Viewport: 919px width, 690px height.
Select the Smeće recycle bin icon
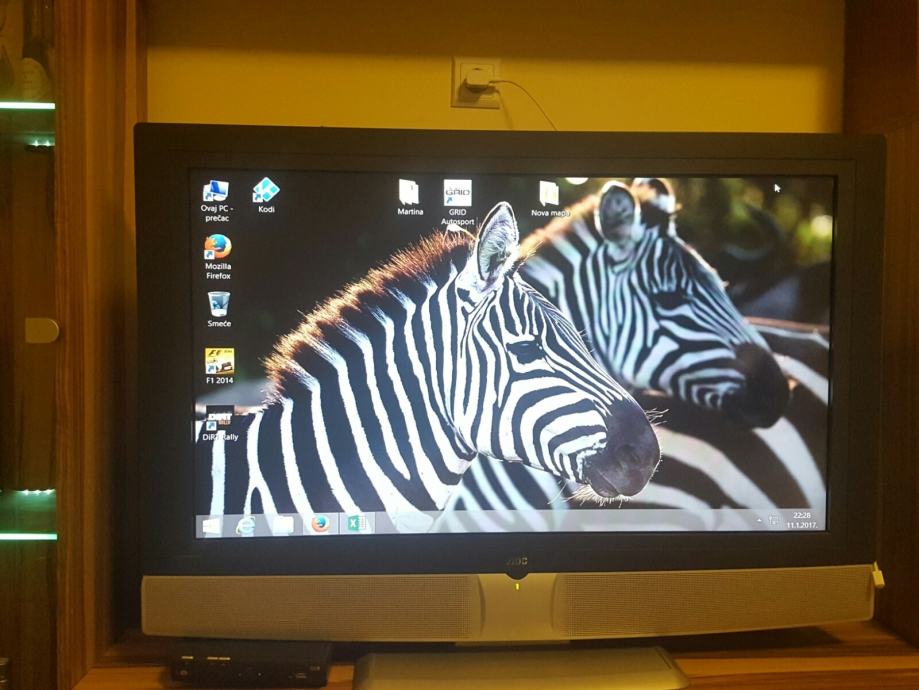click(x=219, y=310)
